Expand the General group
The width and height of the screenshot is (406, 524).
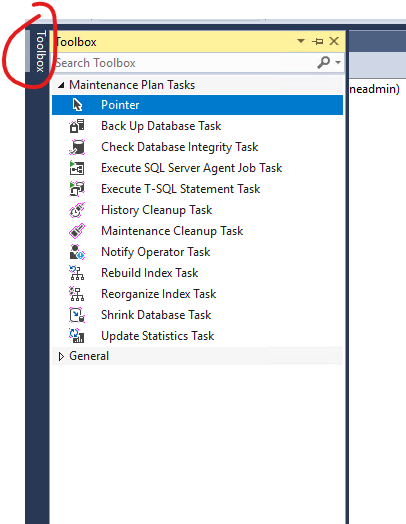point(61,357)
